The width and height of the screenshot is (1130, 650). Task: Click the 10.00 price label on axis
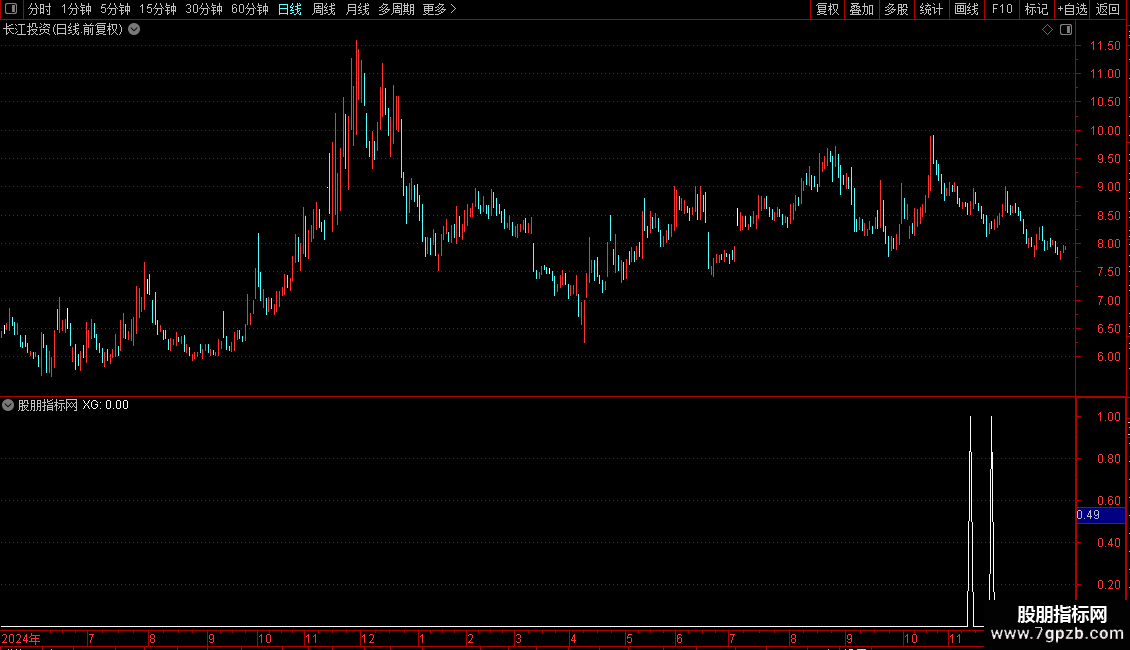[1105, 130]
